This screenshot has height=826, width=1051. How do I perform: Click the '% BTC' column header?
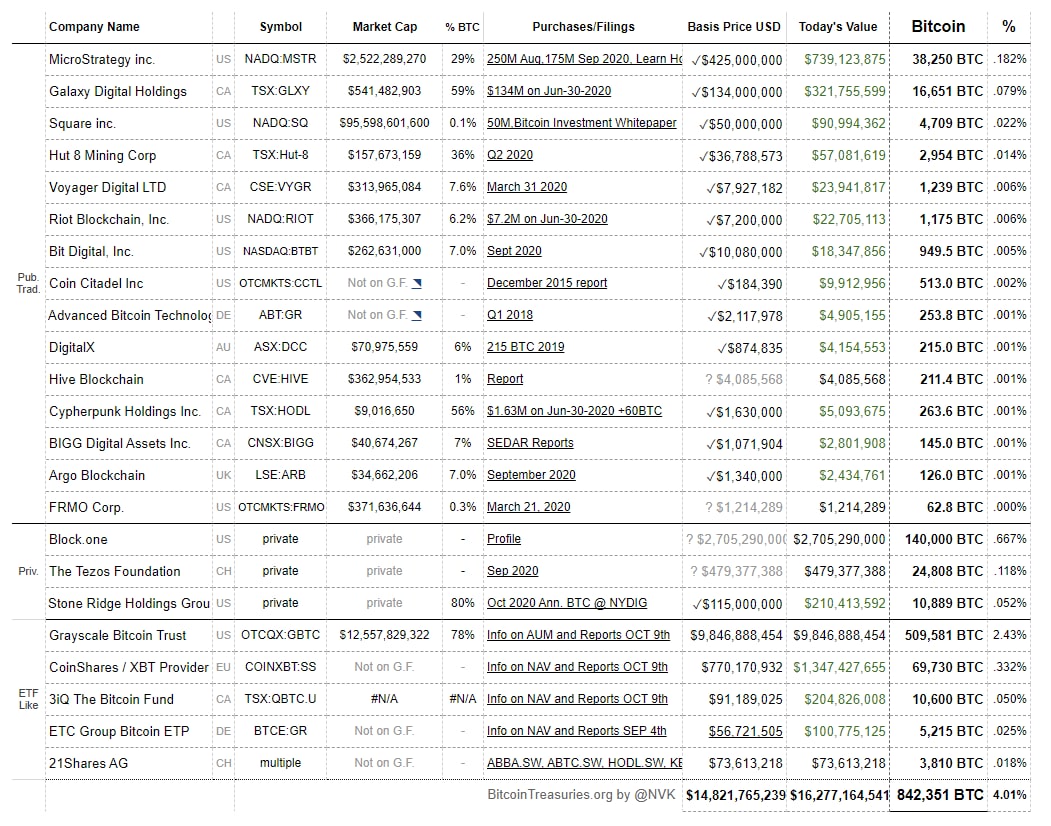462,27
